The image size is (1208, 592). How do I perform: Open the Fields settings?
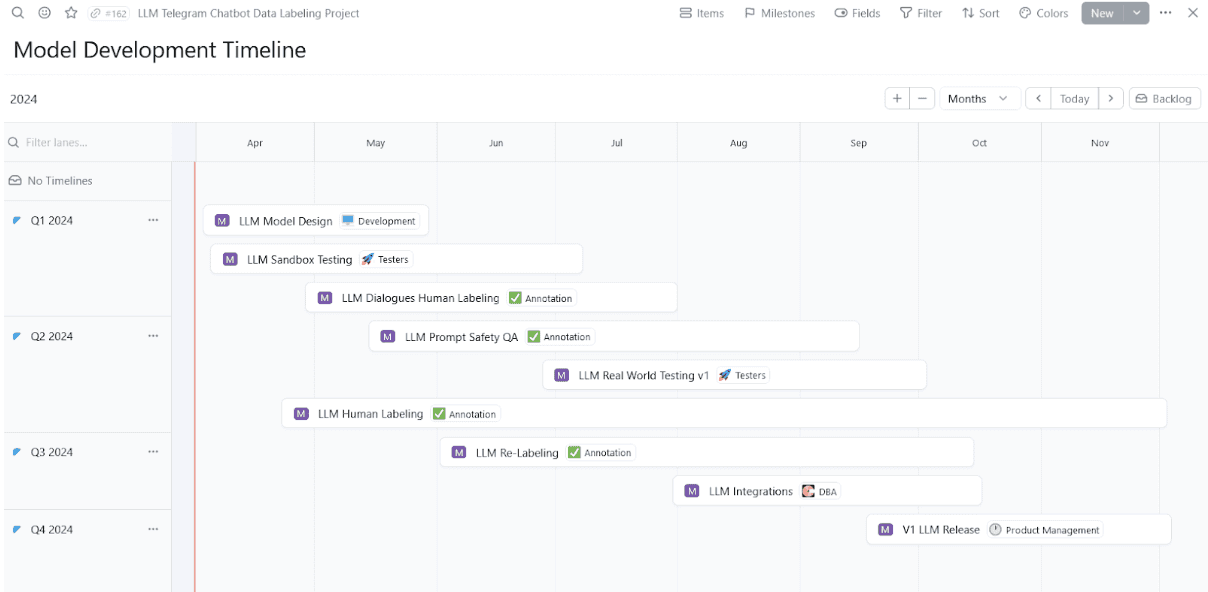857,13
